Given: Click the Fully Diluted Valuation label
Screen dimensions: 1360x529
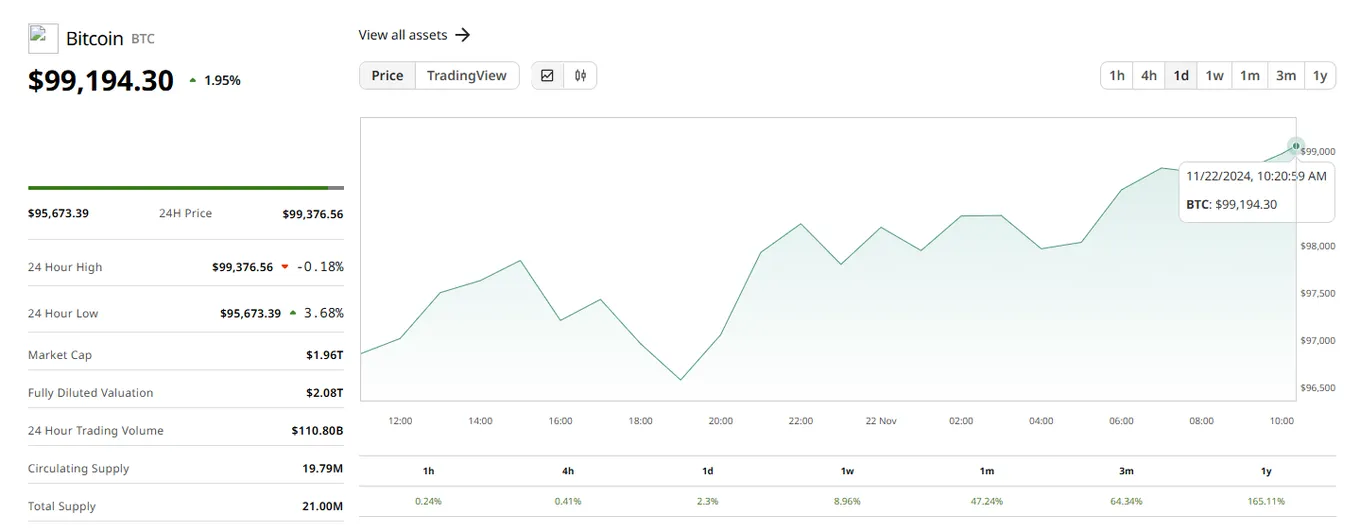Looking at the screenshot, I should click(x=91, y=393).
